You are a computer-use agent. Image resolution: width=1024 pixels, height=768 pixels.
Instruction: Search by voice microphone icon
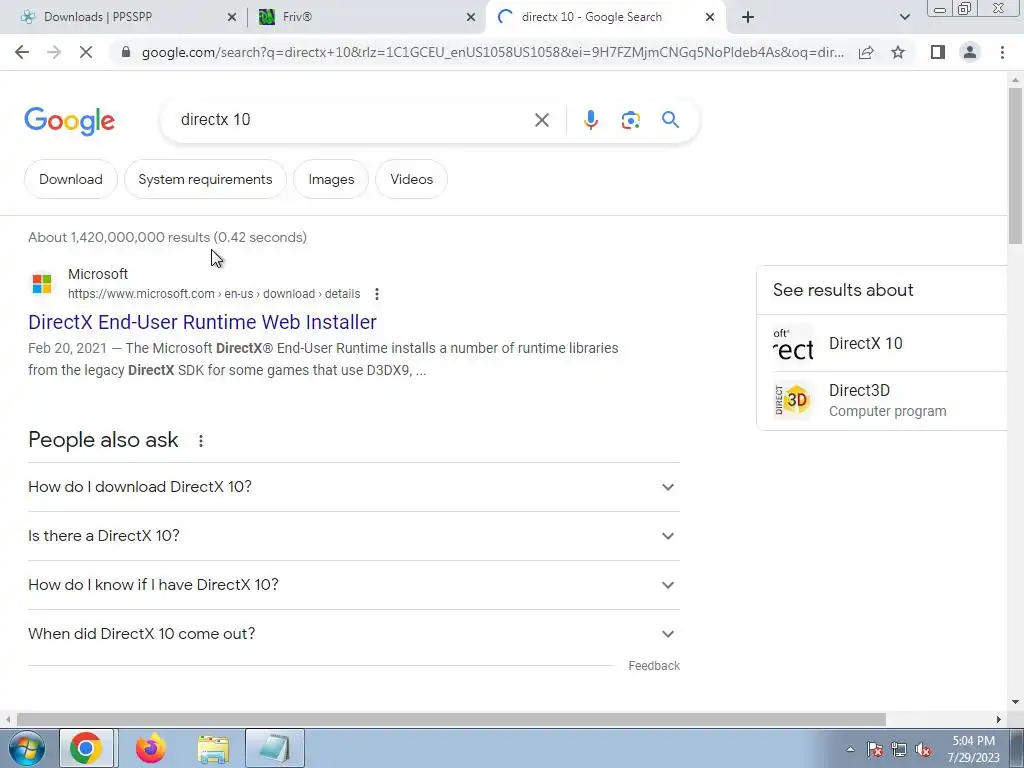(x=590, y=120)
